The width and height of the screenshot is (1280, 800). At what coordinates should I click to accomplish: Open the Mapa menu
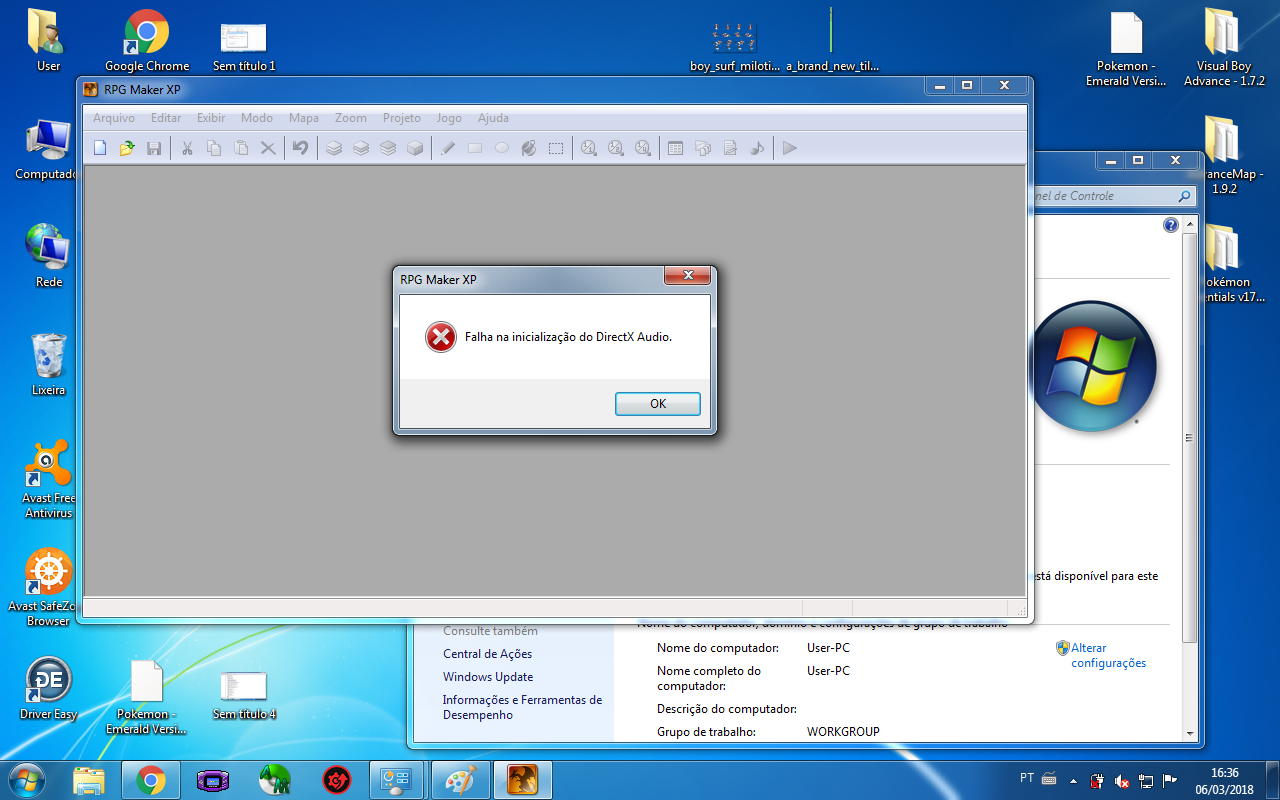coord(304,118)
